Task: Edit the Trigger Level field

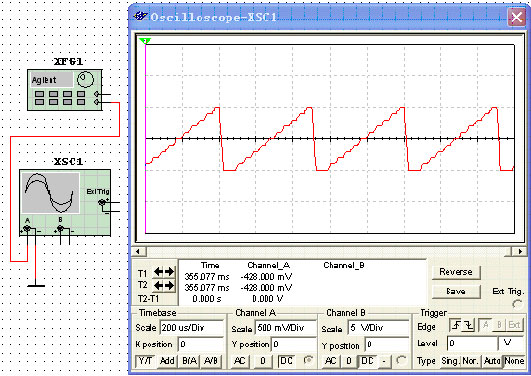Action: [472, 343]
